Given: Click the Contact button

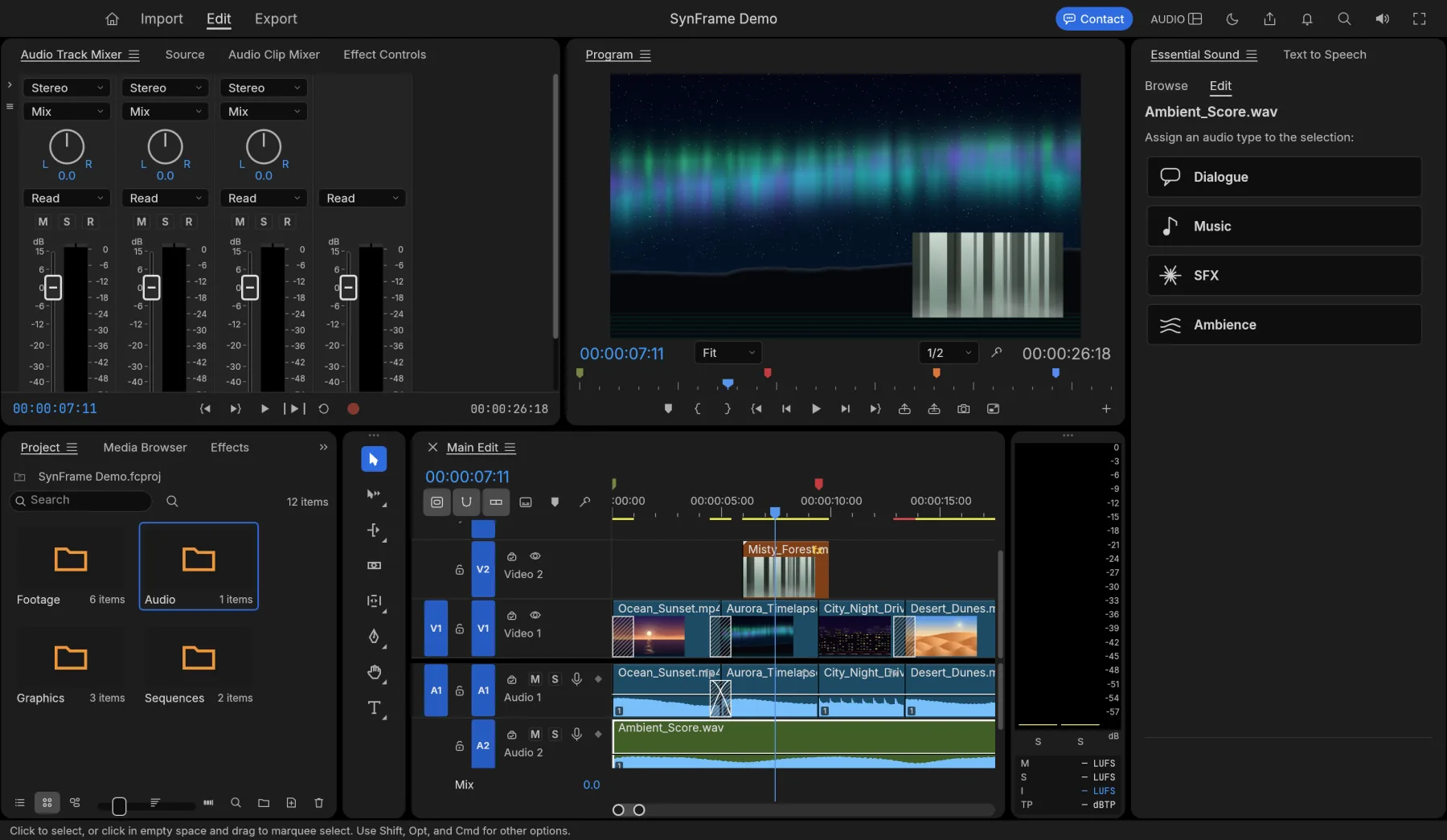Looking at the screenshot, I should coord(1093,18).
